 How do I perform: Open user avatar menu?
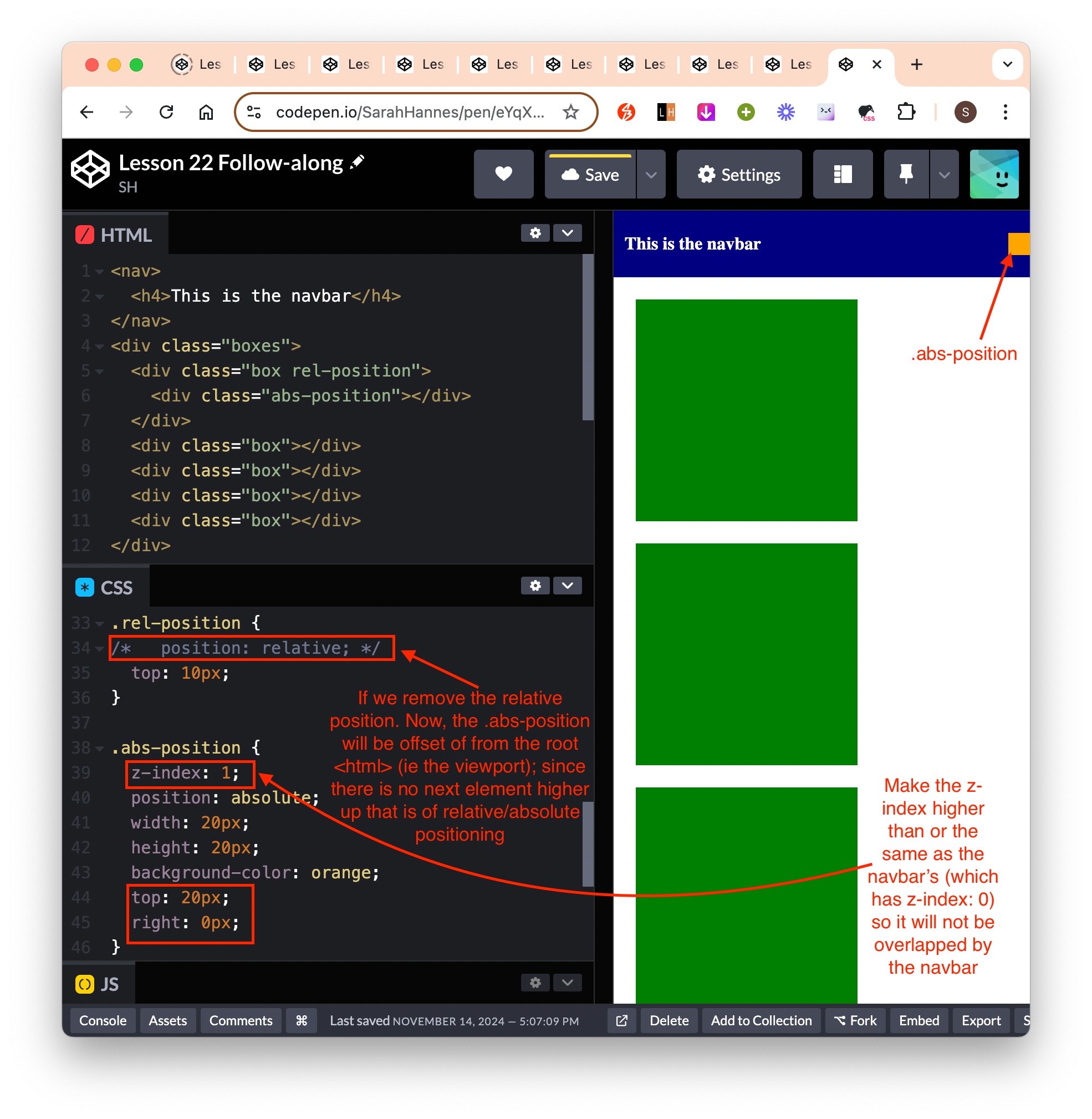coord(994,174)
